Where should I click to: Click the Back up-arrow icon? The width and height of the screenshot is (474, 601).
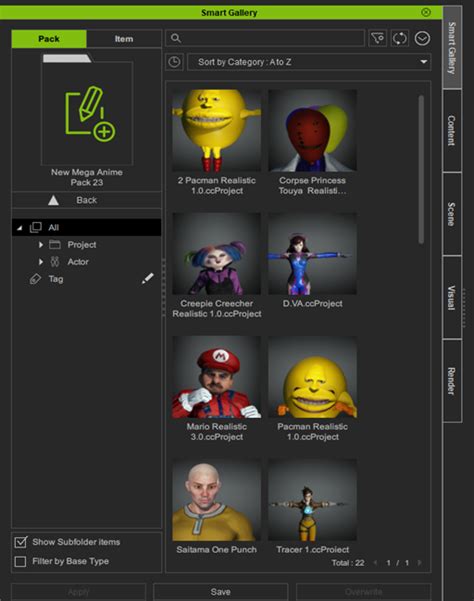pyautogui.click(x=53, y=200)
